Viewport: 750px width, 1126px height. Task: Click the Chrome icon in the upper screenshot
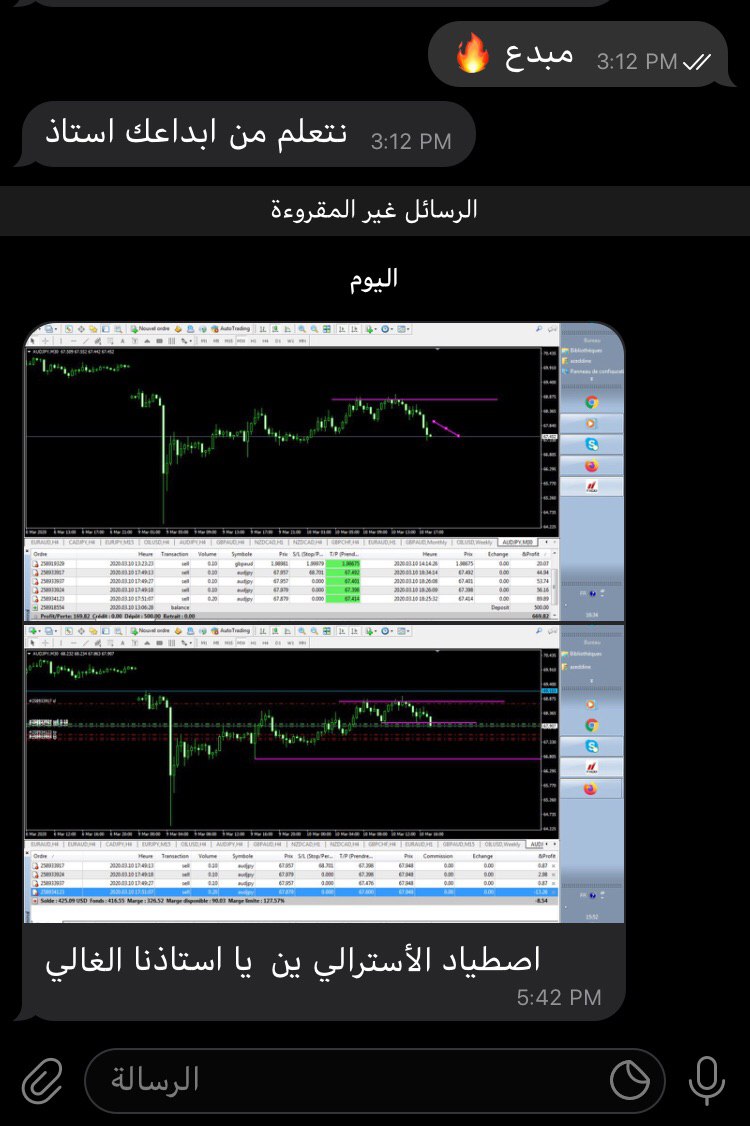591,402
